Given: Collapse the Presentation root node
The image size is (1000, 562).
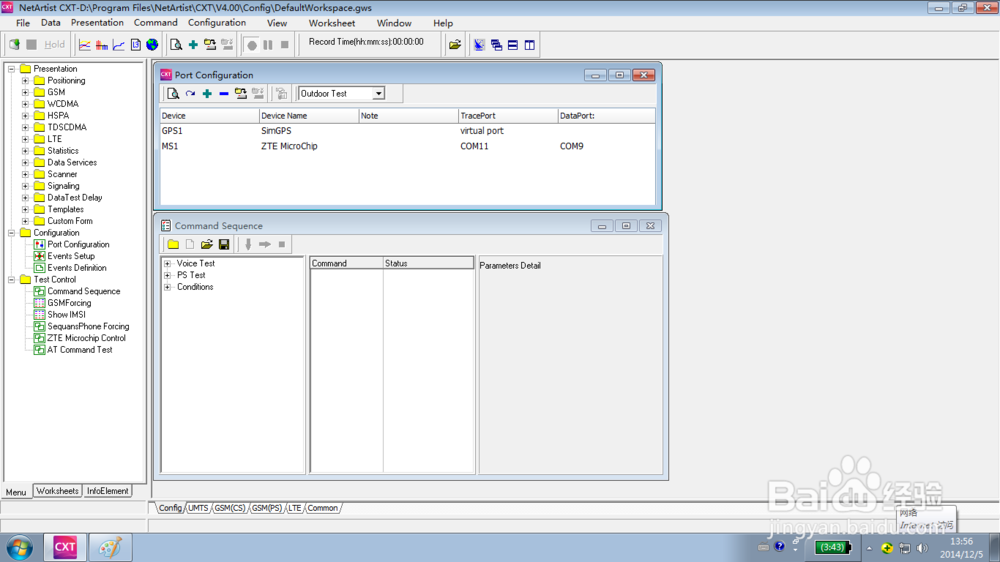Looking at the screenshot, I should click(11, 69).
